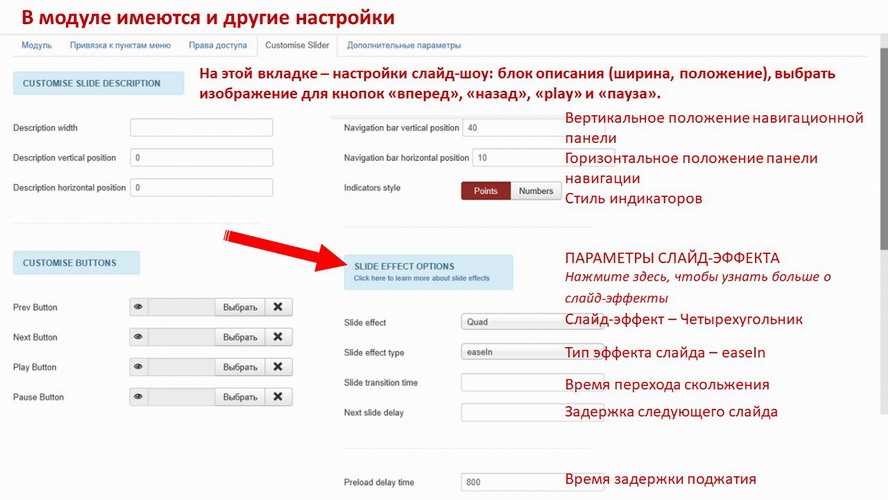Open the Привязка к пунктам меню tab
The image size is (888, 500).
pyautogui.click(x=120, y=45)
